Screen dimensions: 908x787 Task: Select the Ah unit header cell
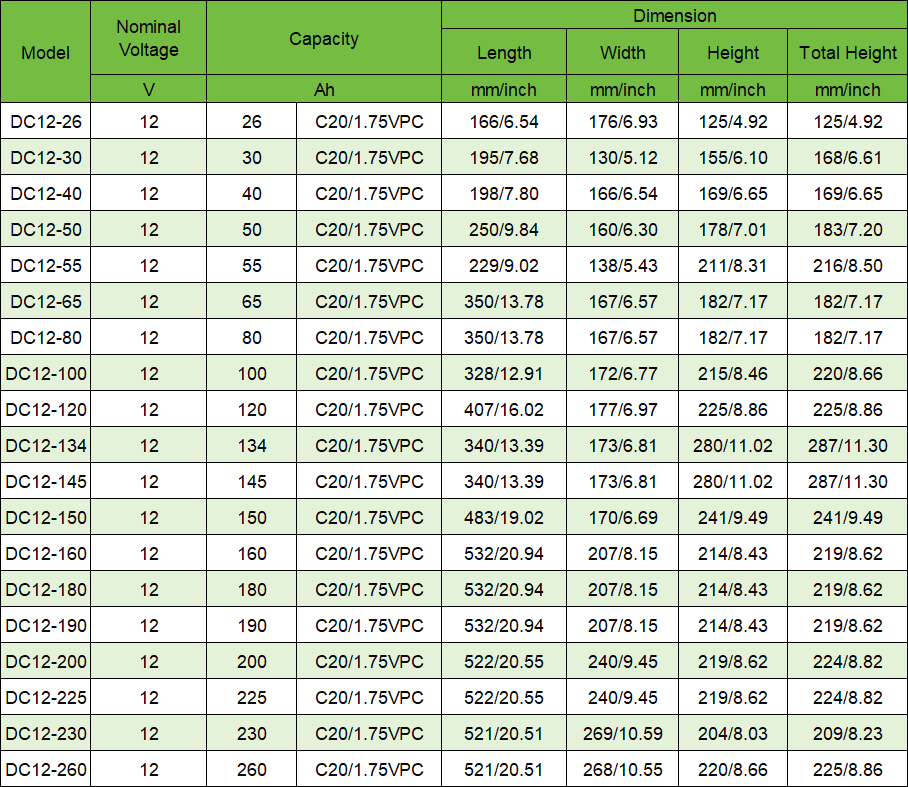(x=324, y=89)
